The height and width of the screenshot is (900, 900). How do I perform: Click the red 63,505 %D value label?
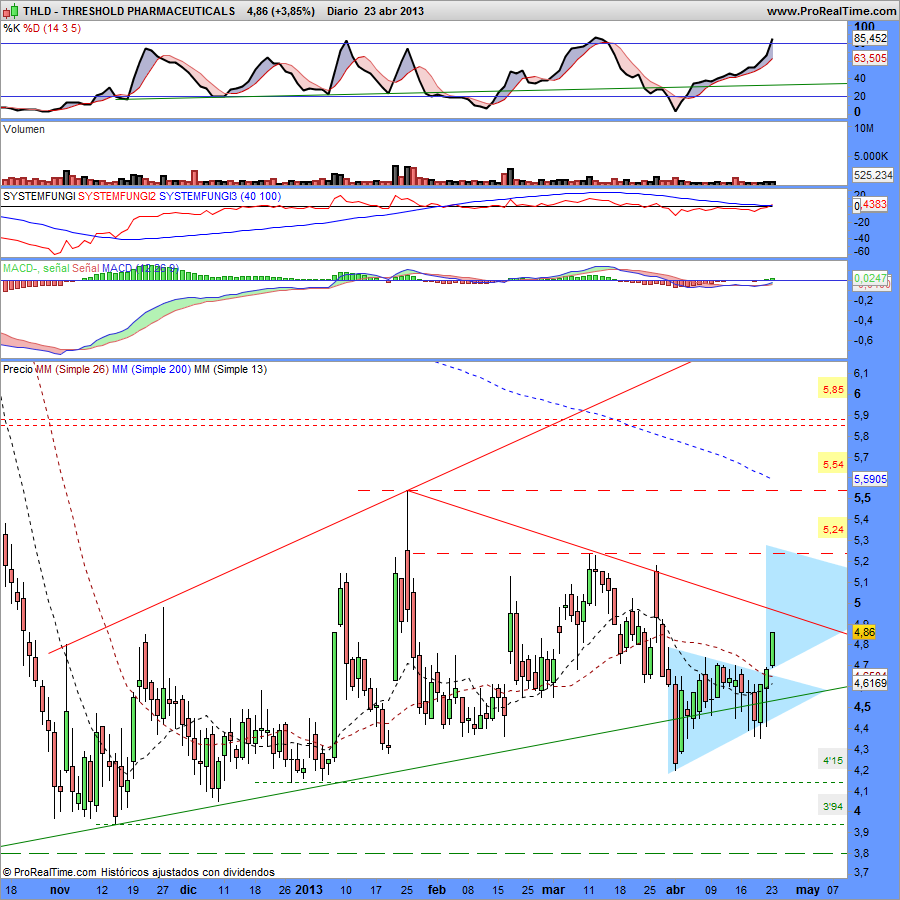click(870, 58)
